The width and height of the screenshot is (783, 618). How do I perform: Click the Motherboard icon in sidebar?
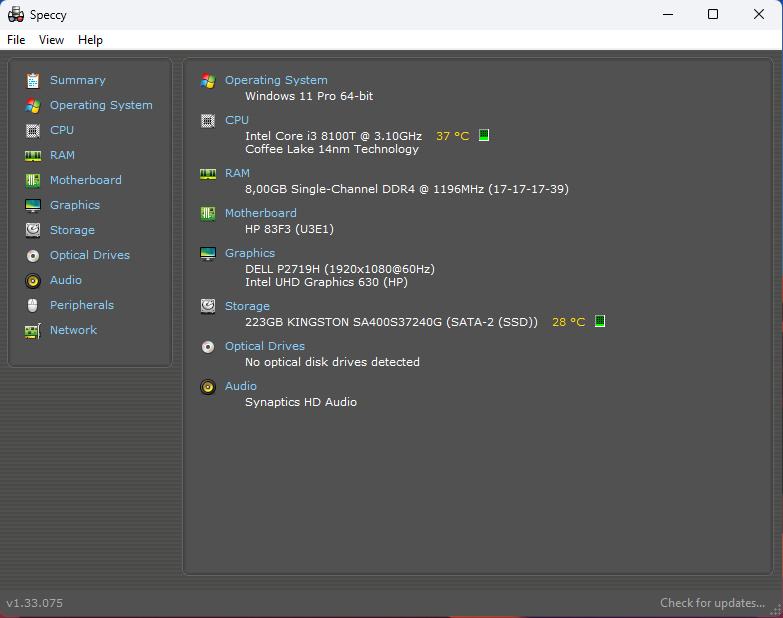pyautogui.click(x=33, y=180)
